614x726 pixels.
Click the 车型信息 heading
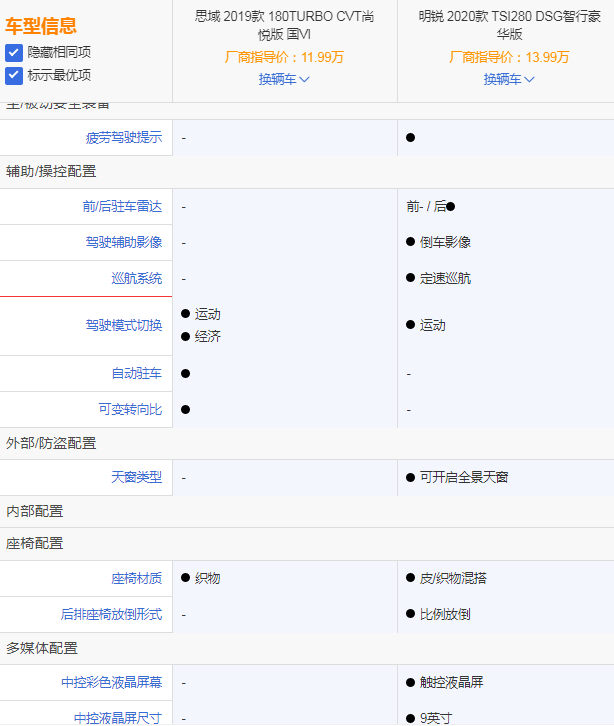coord(41,26)
